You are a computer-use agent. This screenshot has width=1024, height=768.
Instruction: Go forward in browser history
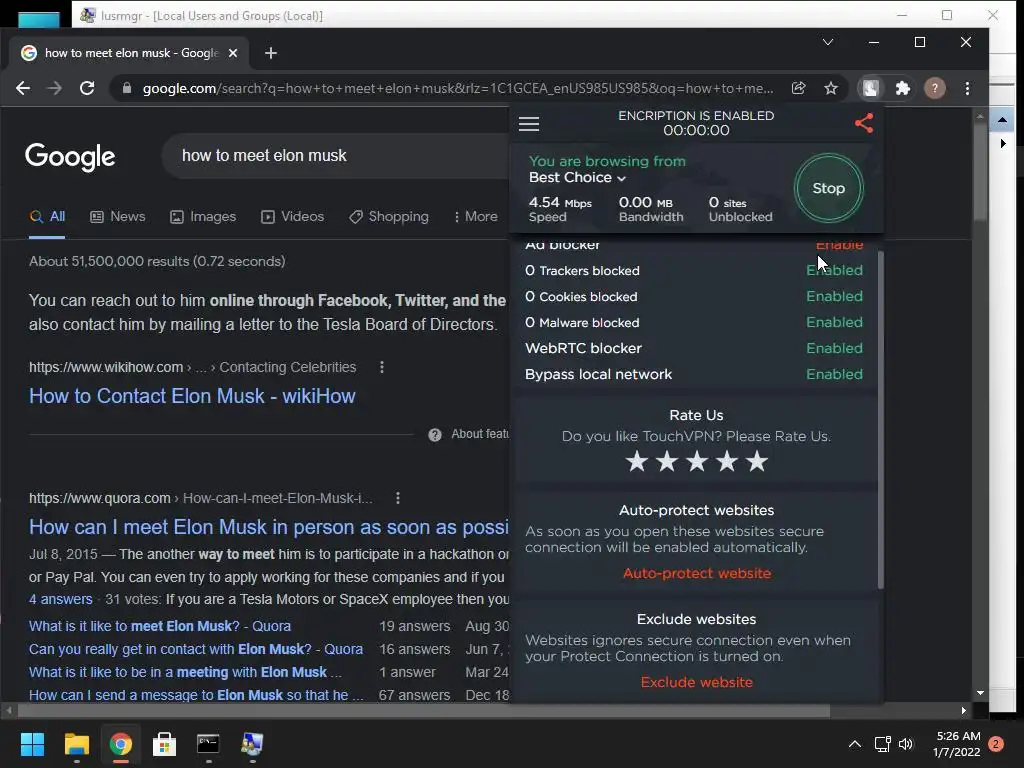(x=55, y=88)
